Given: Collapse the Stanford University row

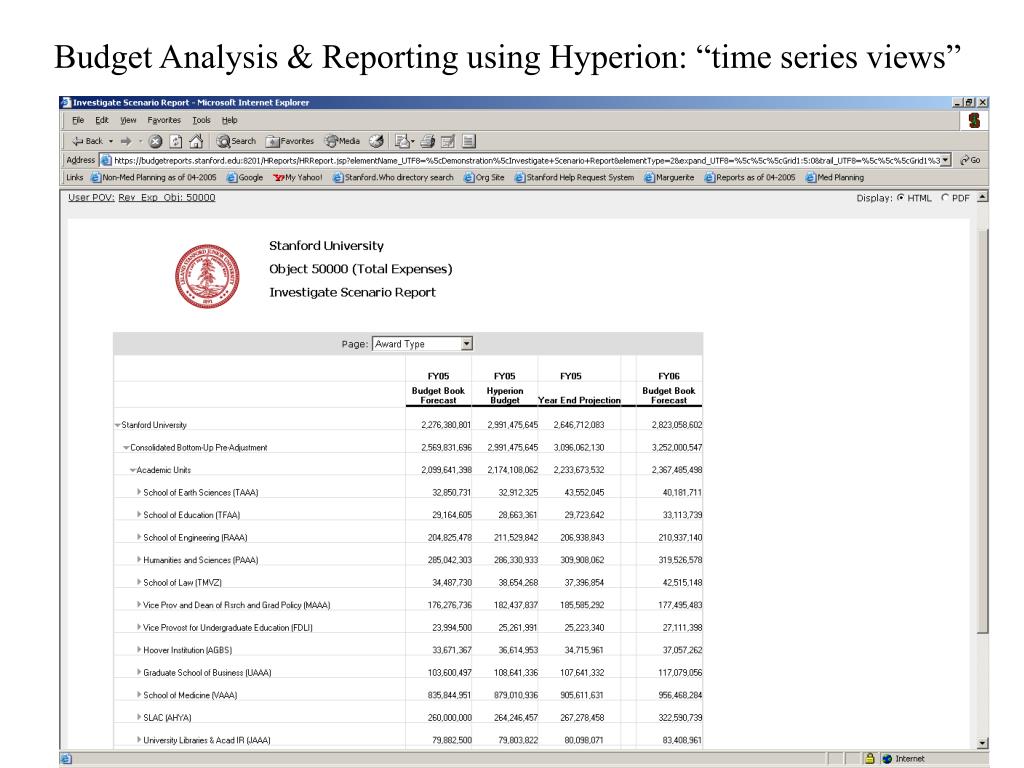Looking at the screenshot, I should pos(118,425).
